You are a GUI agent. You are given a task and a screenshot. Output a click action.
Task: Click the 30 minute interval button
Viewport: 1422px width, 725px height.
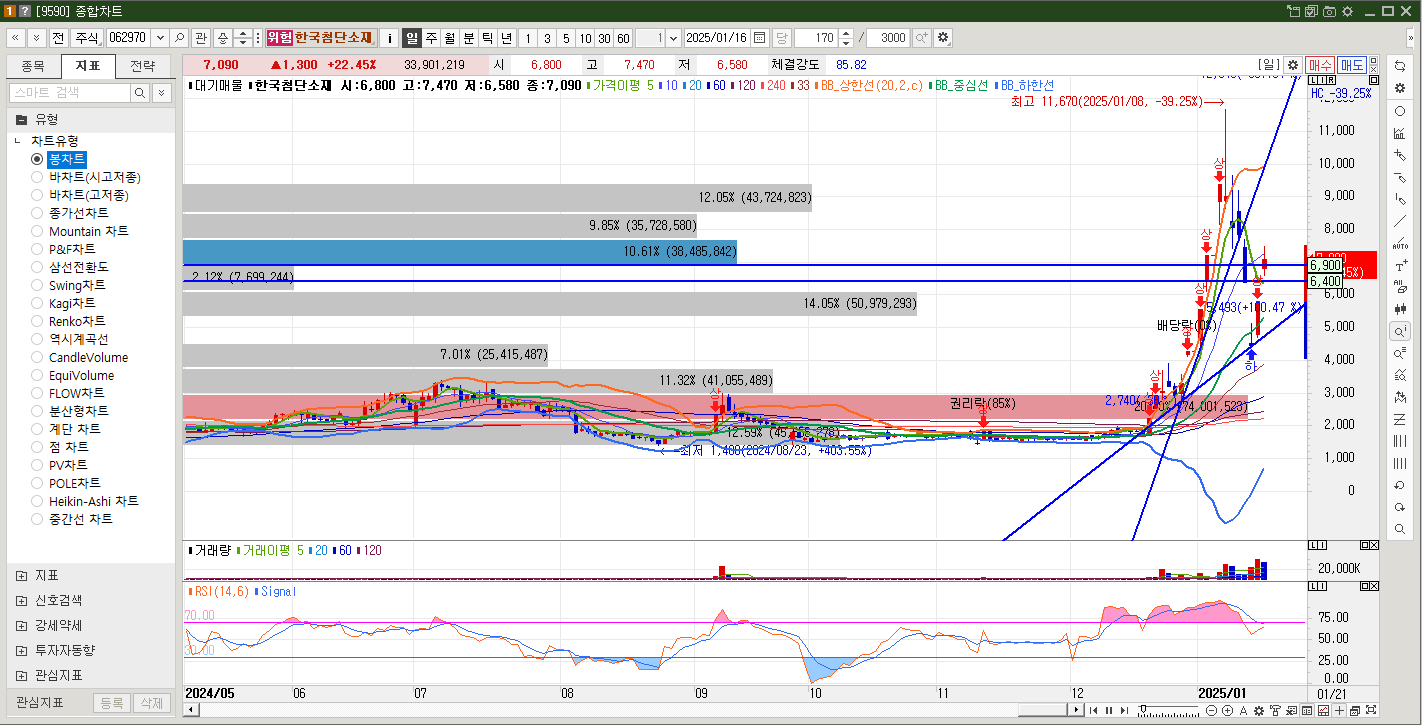pos(604,38)
